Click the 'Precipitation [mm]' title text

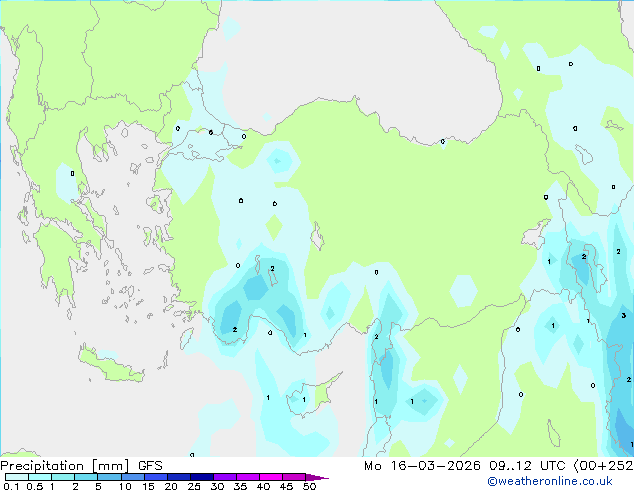click(x=65, y=466)
